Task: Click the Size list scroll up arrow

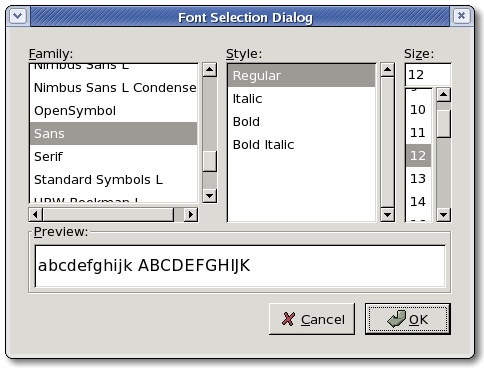Action: 444,95
